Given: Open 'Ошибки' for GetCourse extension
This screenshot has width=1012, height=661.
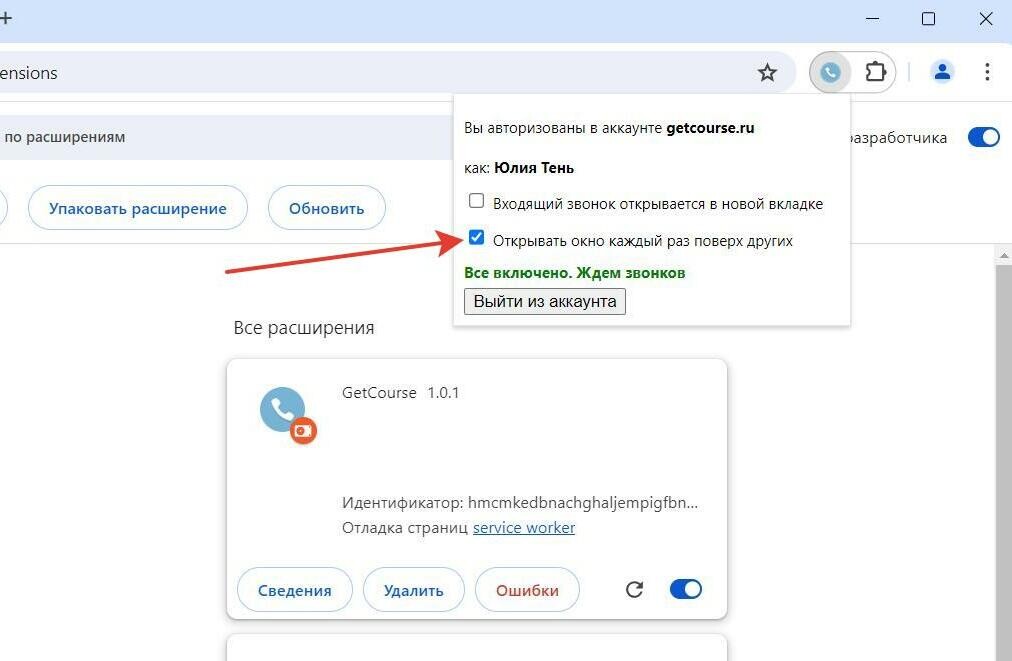Looking at the screenshot, I should click(x=527, y=589).
